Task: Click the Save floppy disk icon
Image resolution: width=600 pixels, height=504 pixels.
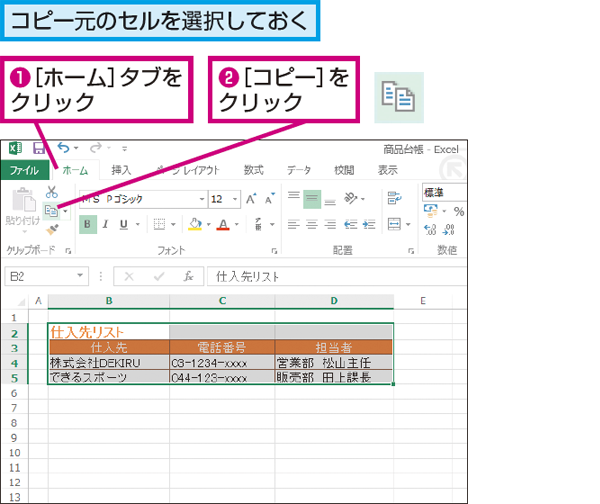Action: click(x=39, y=148)
